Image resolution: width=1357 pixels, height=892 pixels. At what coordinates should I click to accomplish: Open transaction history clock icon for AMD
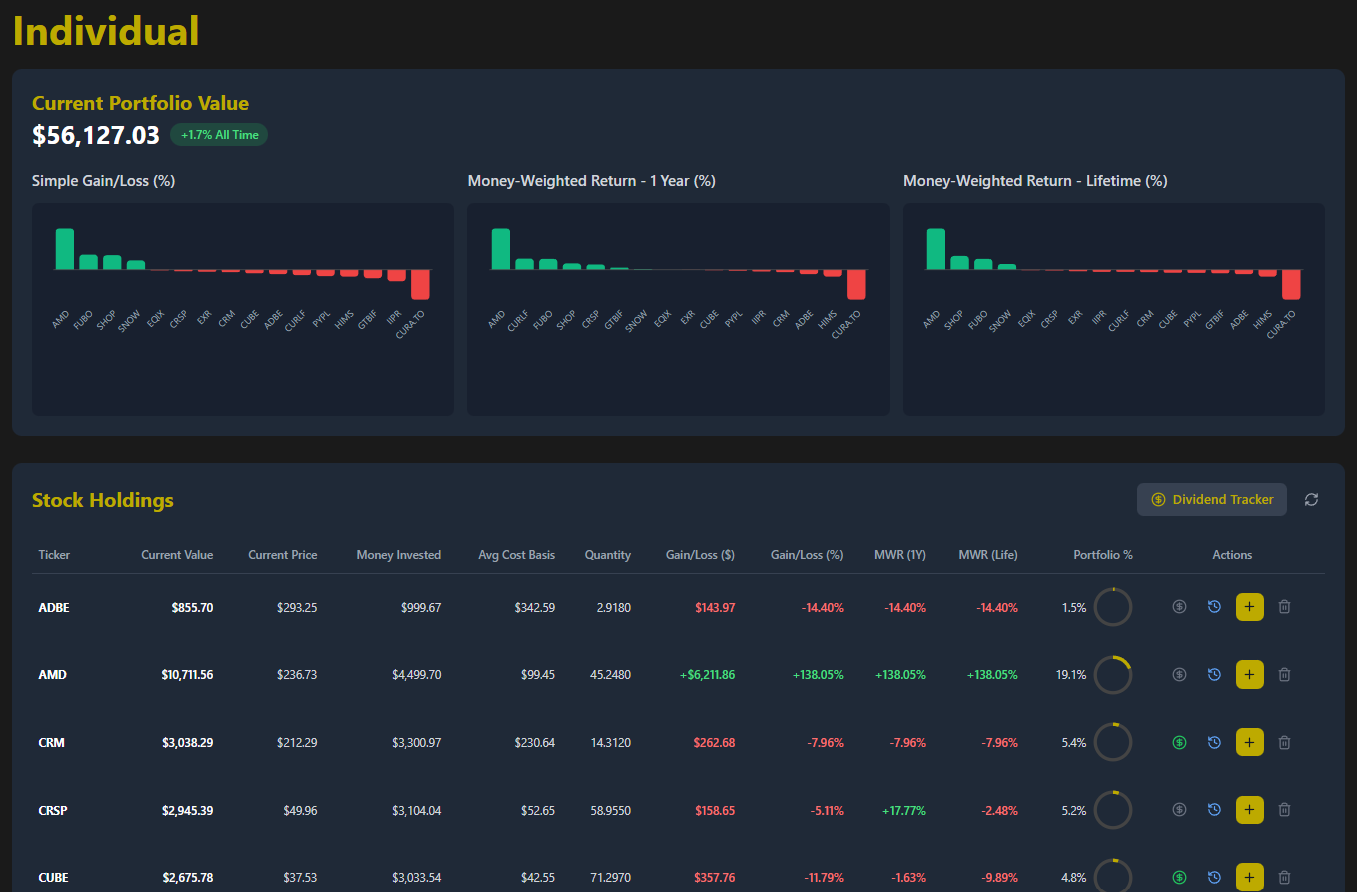1214,674
